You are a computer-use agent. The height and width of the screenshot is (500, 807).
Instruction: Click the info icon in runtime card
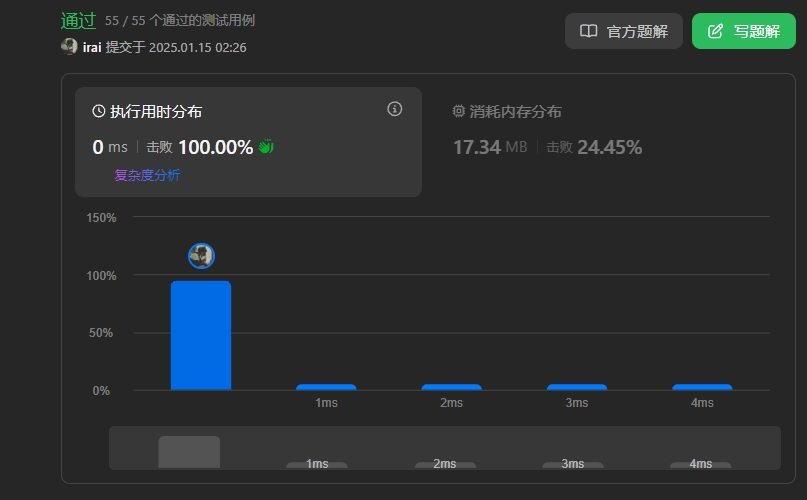[395, 109]
